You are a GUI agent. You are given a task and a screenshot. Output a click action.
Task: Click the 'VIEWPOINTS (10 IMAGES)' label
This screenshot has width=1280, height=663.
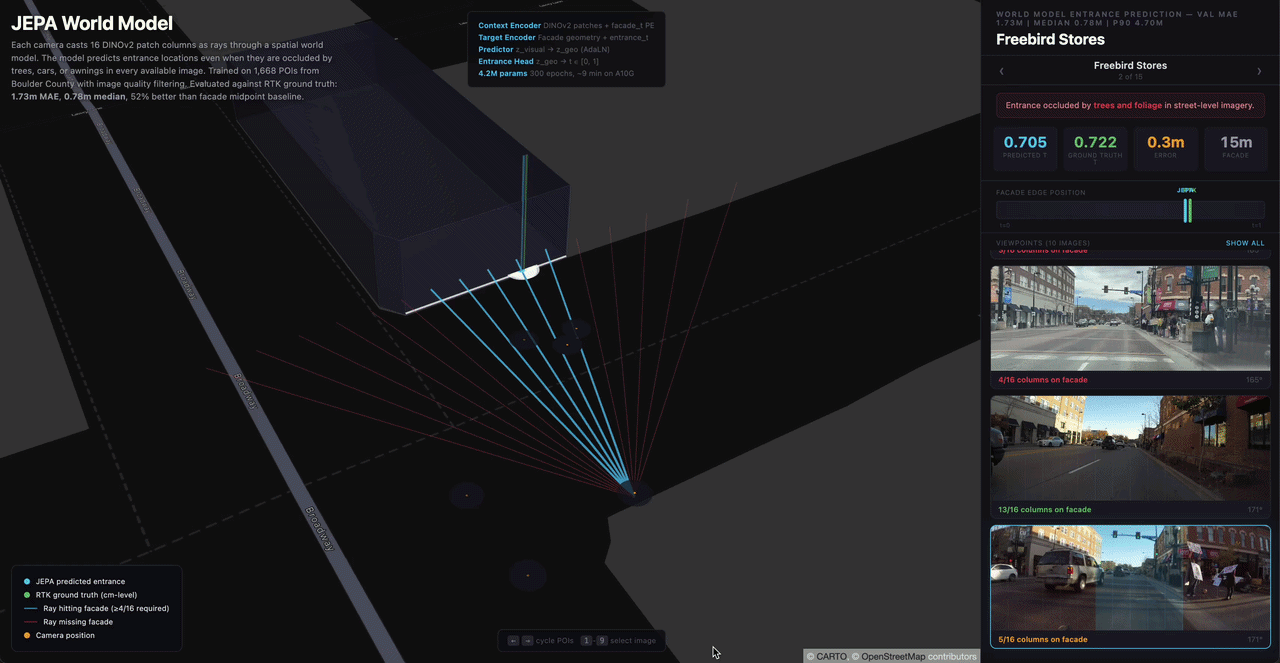point(1043,243)
